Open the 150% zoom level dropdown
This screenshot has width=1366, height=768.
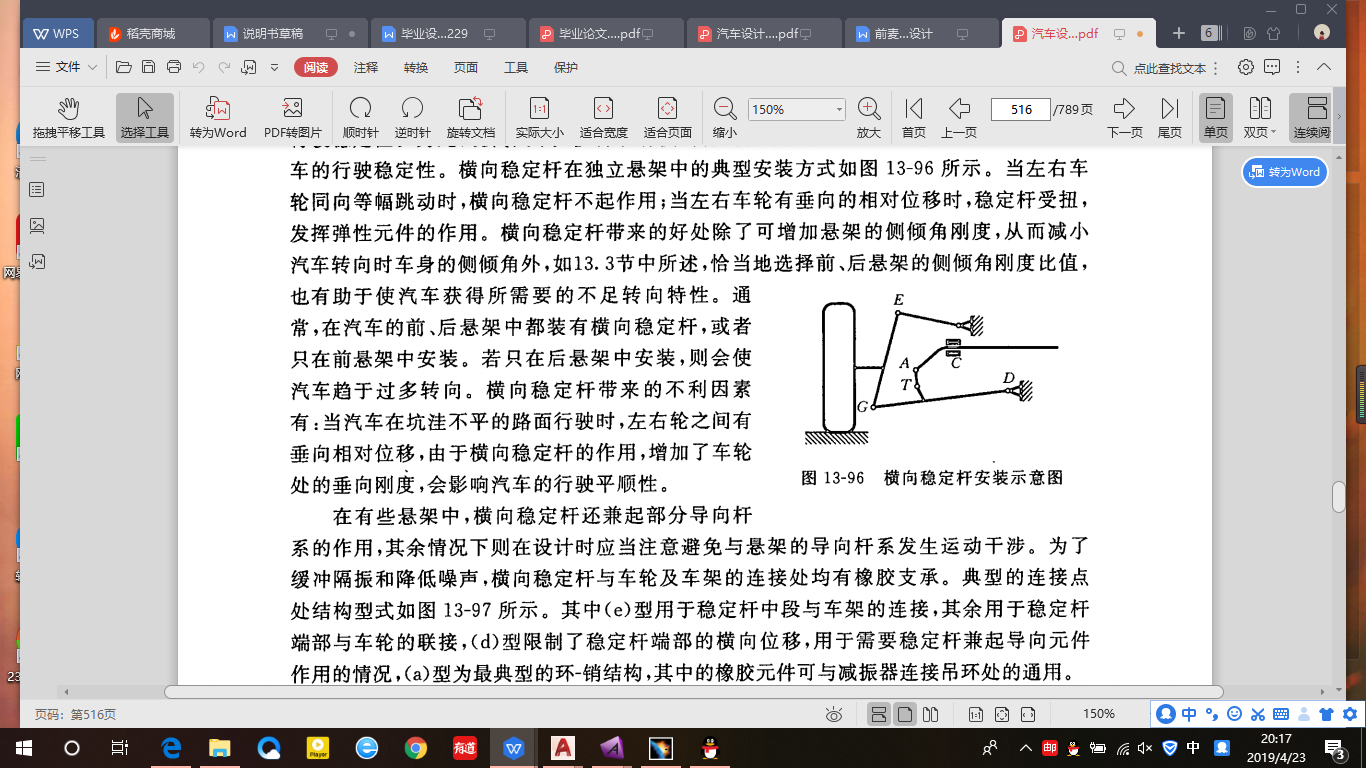(x=838, y=110)
